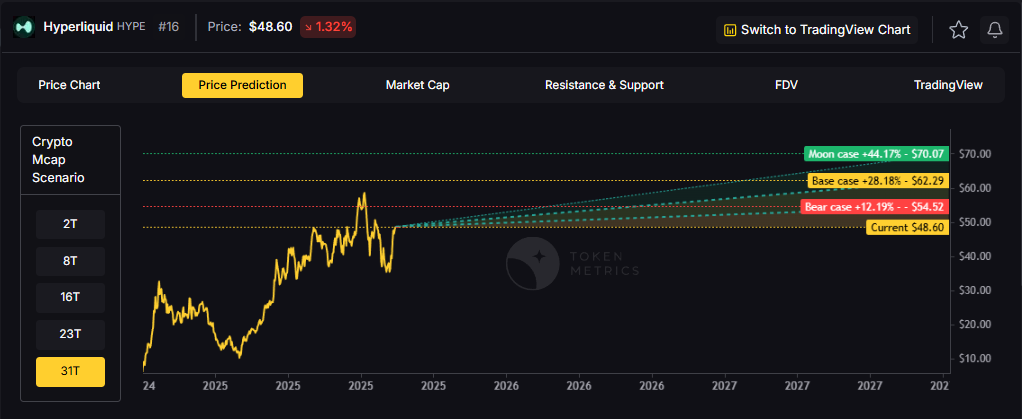Go to the TradingView tab
The image size is (1022, 419).
coord(948,85)
